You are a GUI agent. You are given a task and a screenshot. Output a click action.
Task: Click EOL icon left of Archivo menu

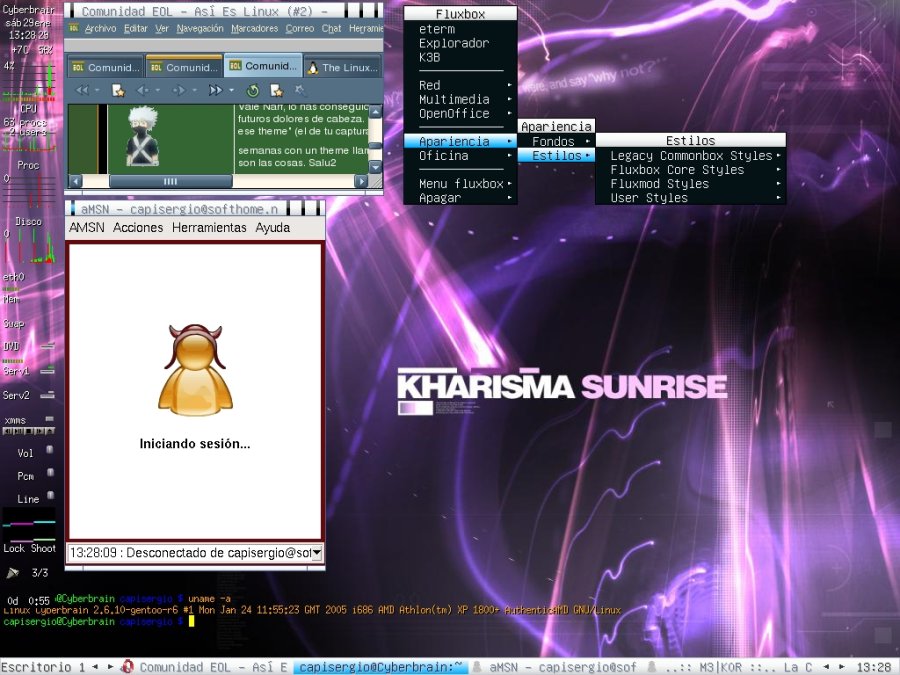73,28
